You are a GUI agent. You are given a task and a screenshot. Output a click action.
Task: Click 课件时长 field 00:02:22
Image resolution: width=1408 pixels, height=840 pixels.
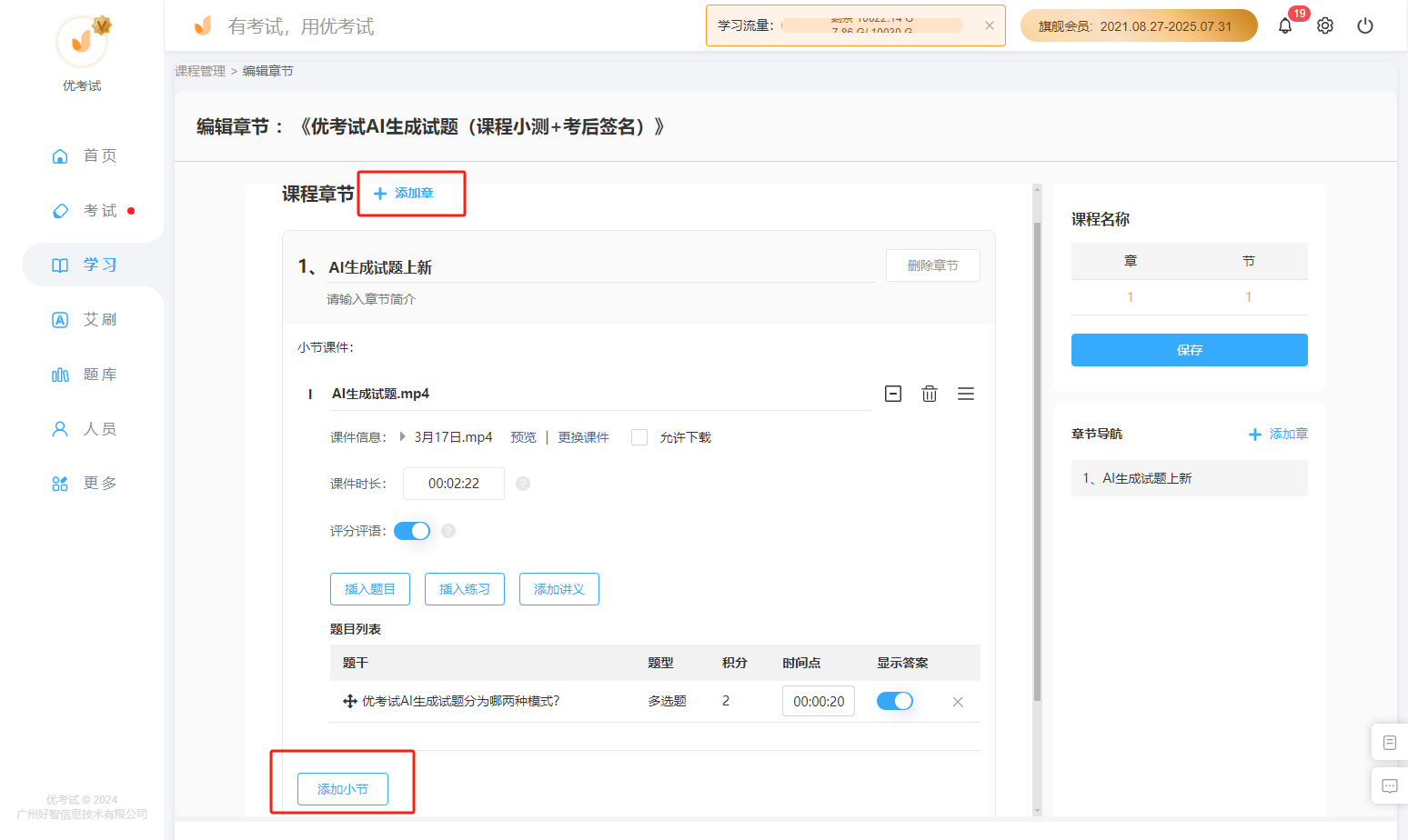tap(454, 484)
